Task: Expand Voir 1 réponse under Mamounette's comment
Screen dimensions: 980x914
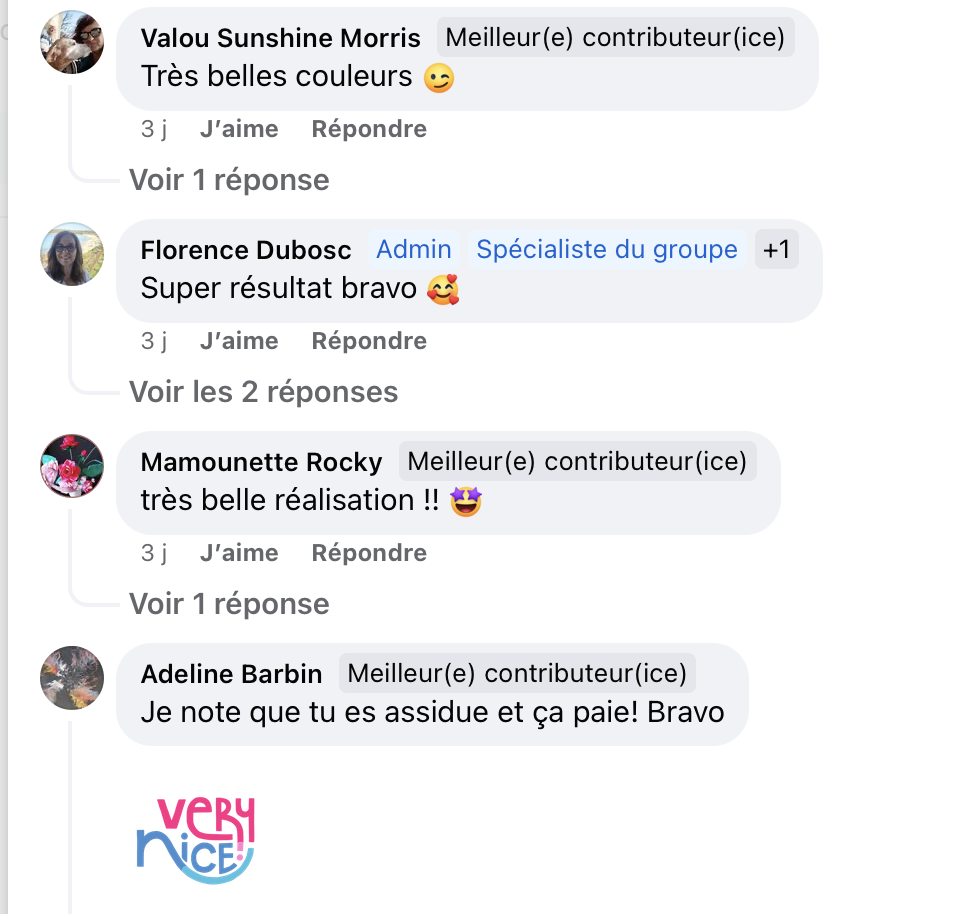Action: [x=229, y=604]
